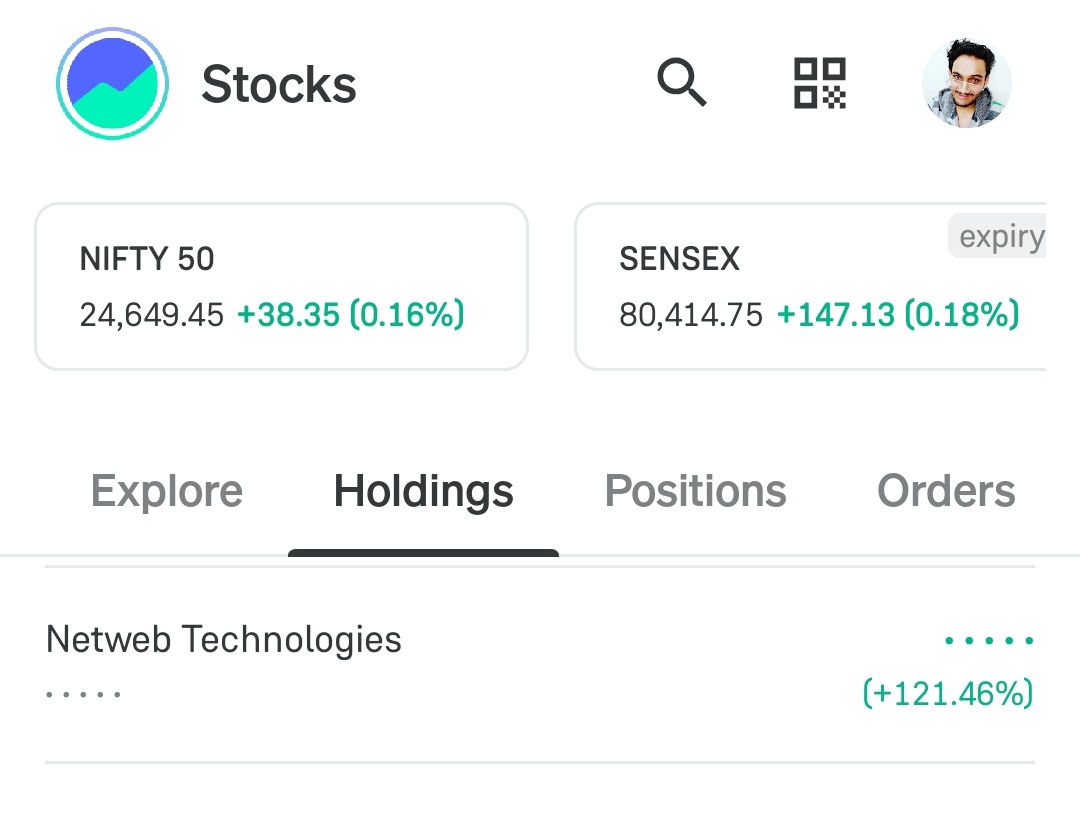Open the search magnifier icon
Screen dimensions: 1080x813
pyautogui.click(x=681, y=83)
